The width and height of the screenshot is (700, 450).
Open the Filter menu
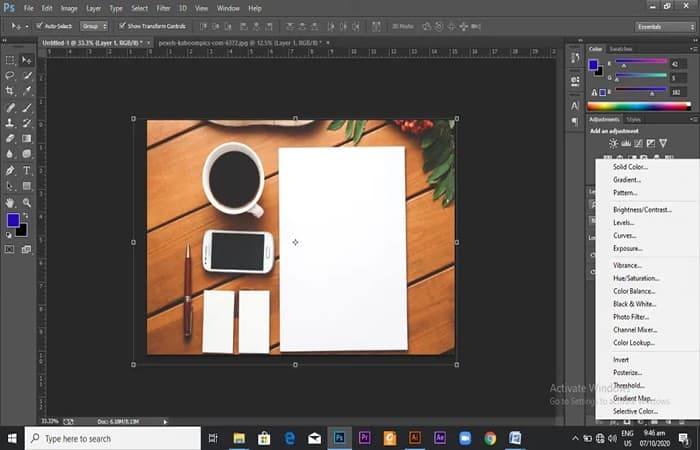coord(163,8)
